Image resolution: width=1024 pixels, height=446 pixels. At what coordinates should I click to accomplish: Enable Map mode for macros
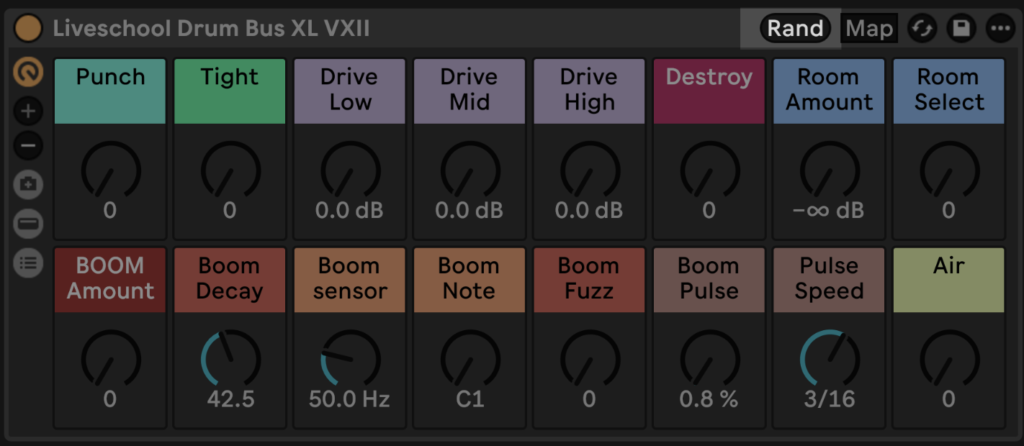click(869, 28)
